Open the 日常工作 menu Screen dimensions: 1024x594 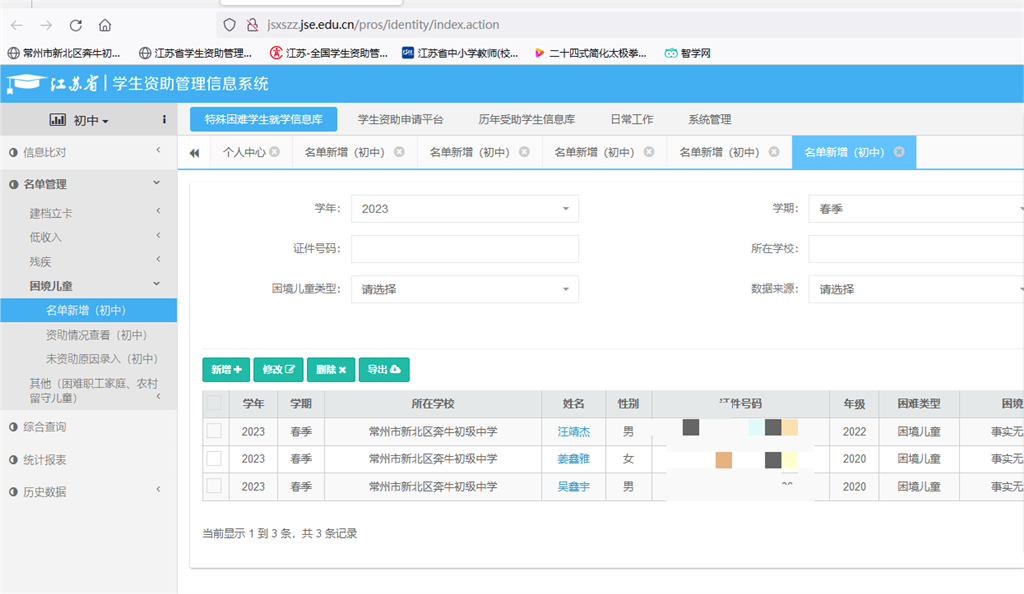632,119
